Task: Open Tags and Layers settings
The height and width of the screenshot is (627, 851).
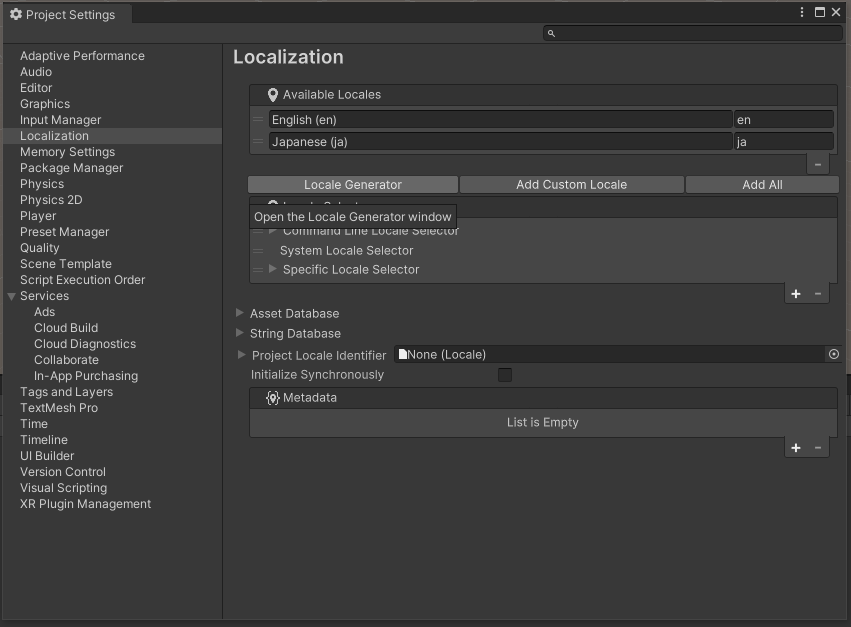Action: point(66,392)
